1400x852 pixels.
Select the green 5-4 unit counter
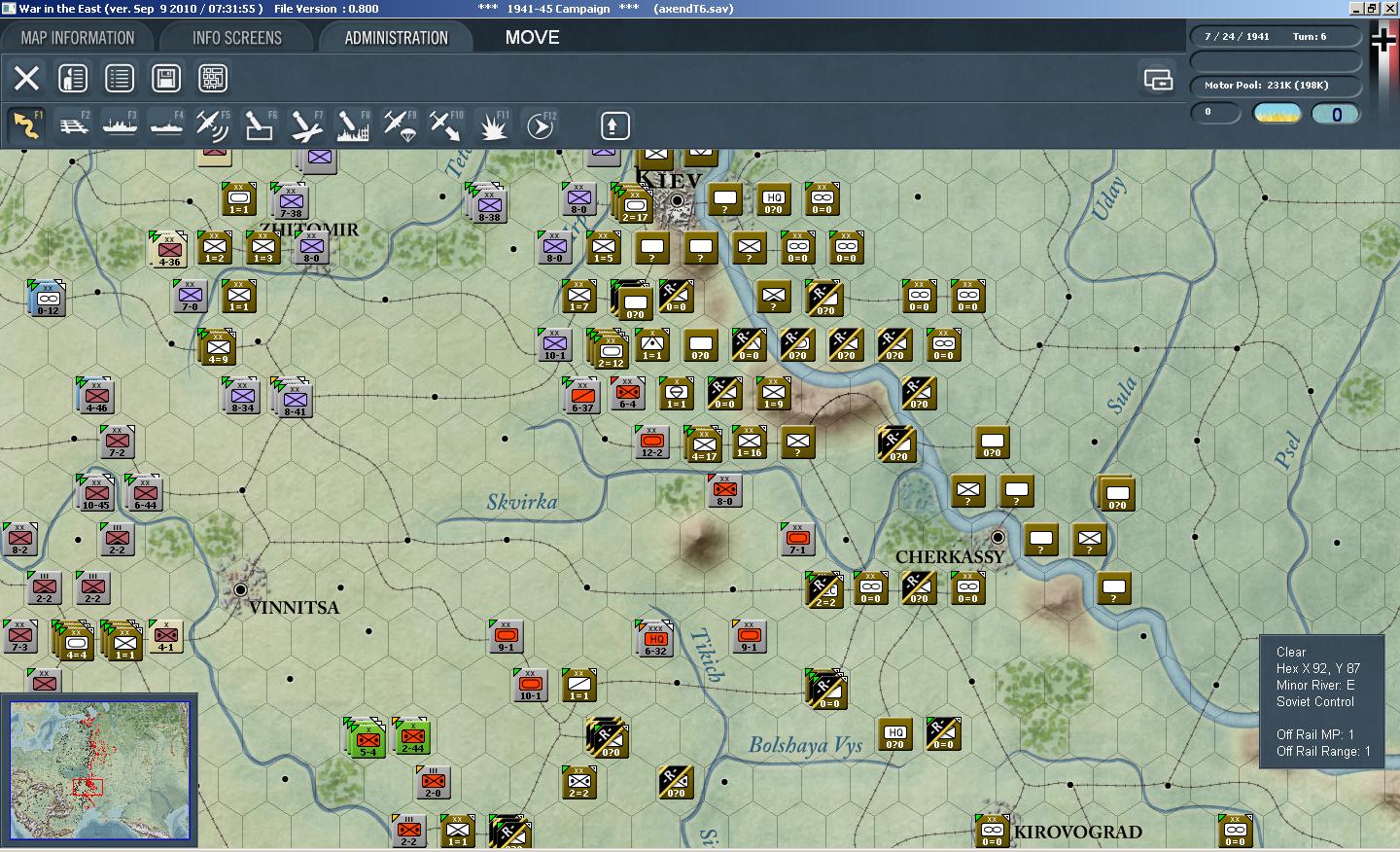pos(367,739)
